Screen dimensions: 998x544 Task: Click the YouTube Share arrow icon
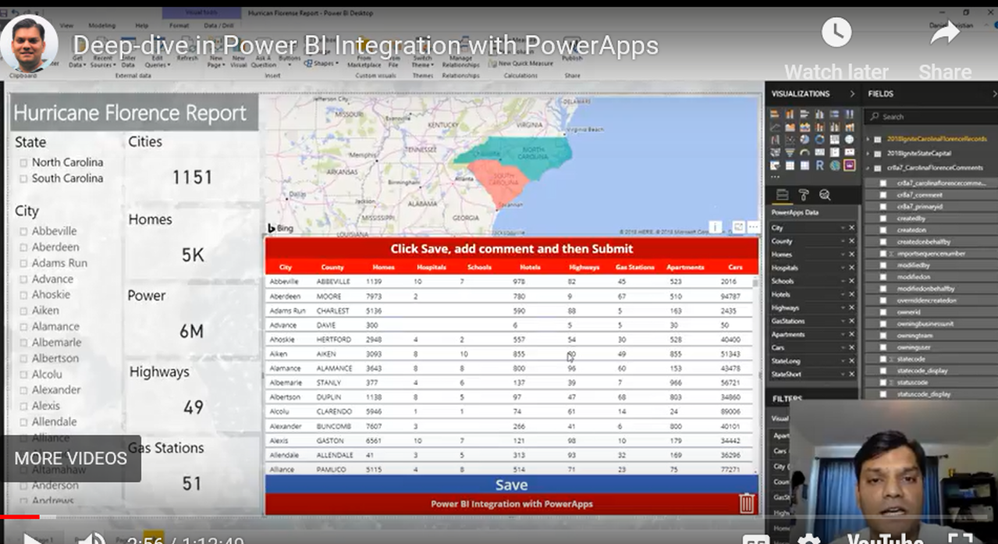click(945, 32)
